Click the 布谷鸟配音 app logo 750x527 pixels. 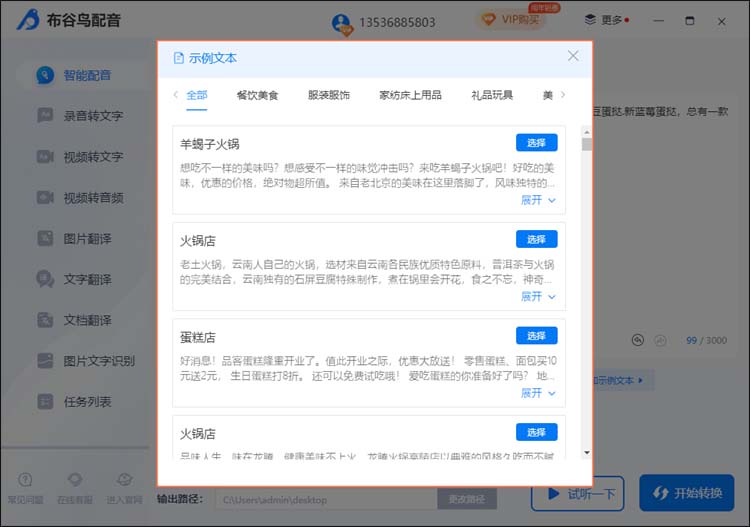point(68,20)
